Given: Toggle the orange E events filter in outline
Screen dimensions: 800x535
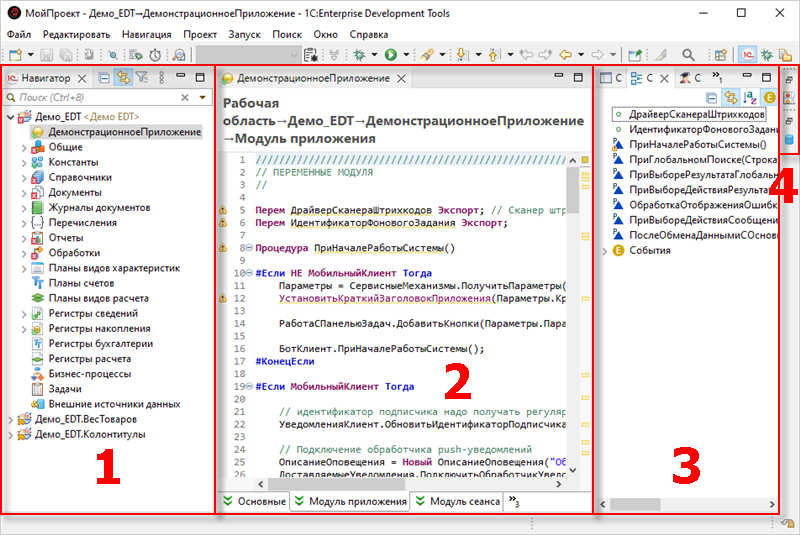Looking at the screenshot, I should [769, 97].
